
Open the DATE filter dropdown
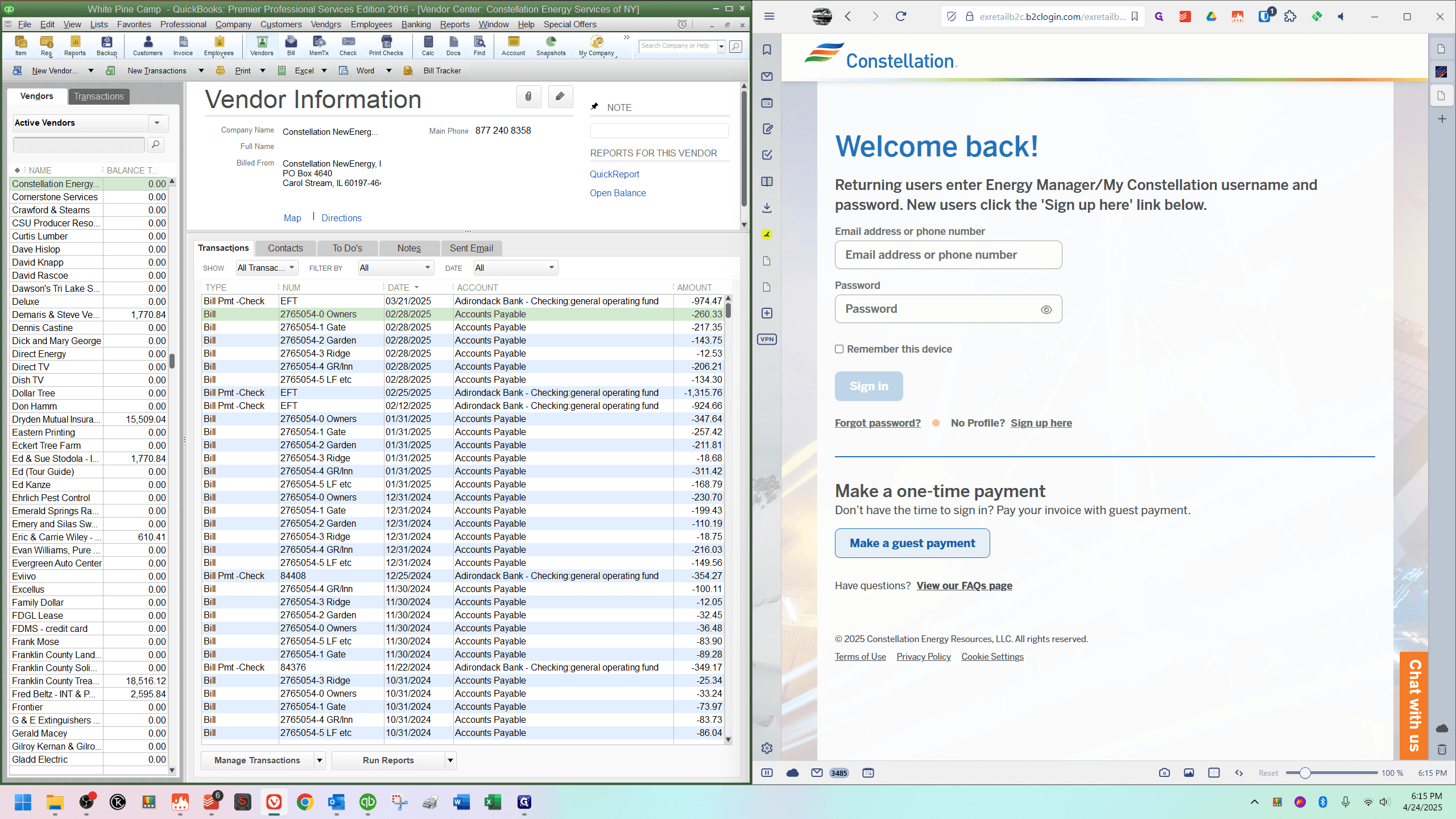coord(515,268)
